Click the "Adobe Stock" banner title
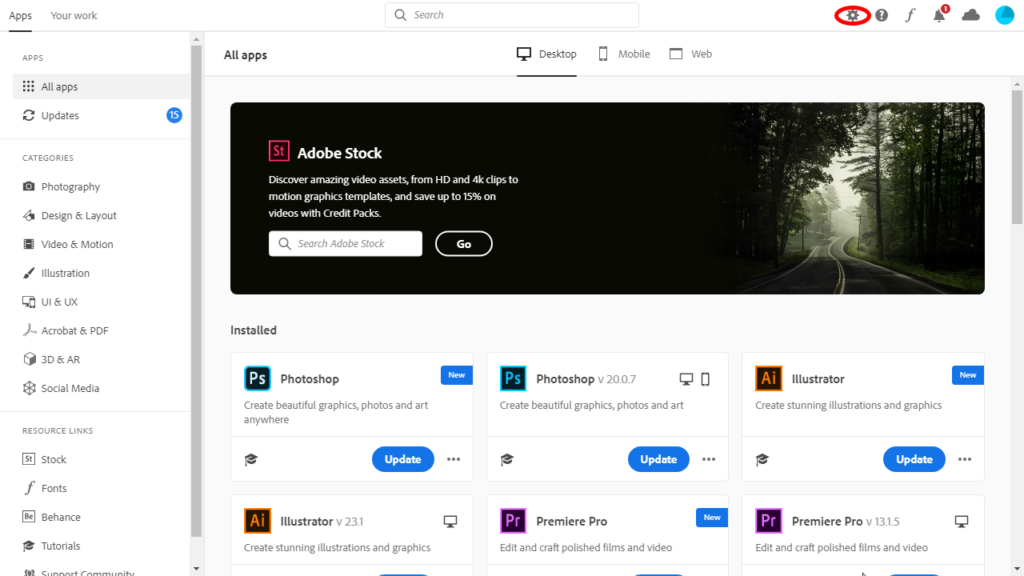 pyautogui.click(x=340, y=153)
